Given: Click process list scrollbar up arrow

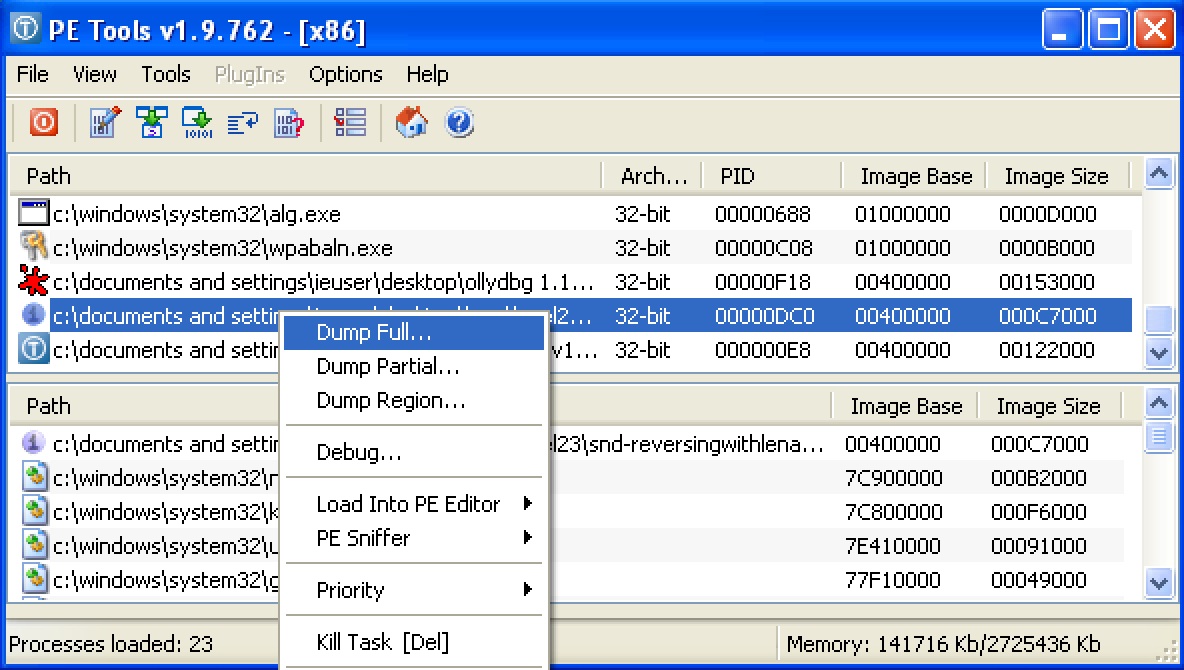Looking at the screenshot, I should tap(1159, 173).
